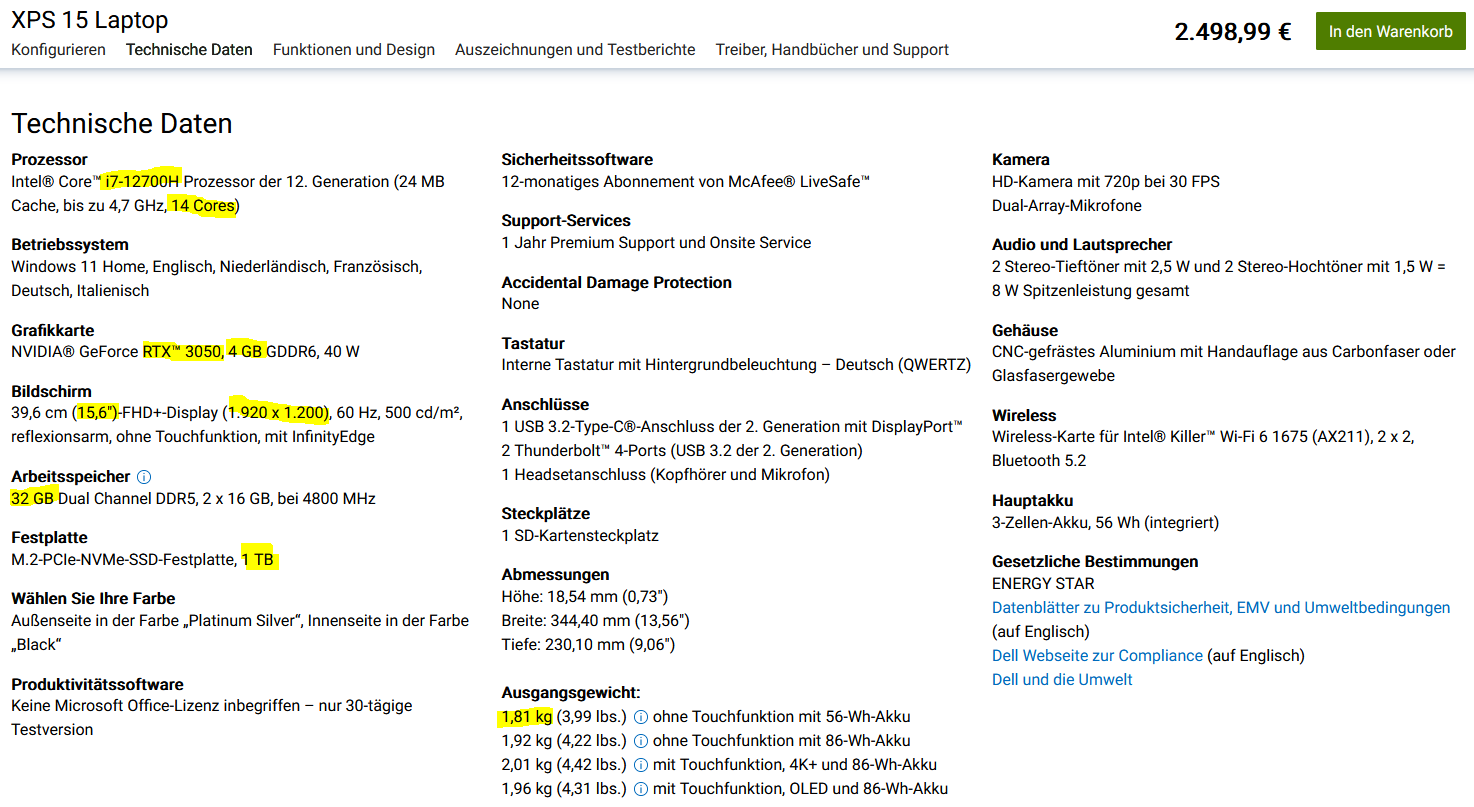Click info icon beside 2,01 kg weight
The image size is (1474, 807).
click(x=641, y=765)
